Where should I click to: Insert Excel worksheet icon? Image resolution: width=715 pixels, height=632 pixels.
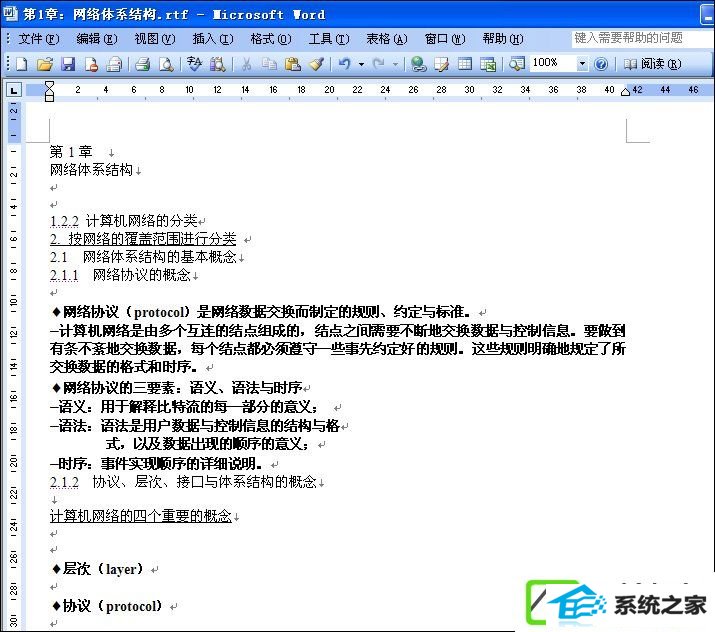tap(488, 64)
